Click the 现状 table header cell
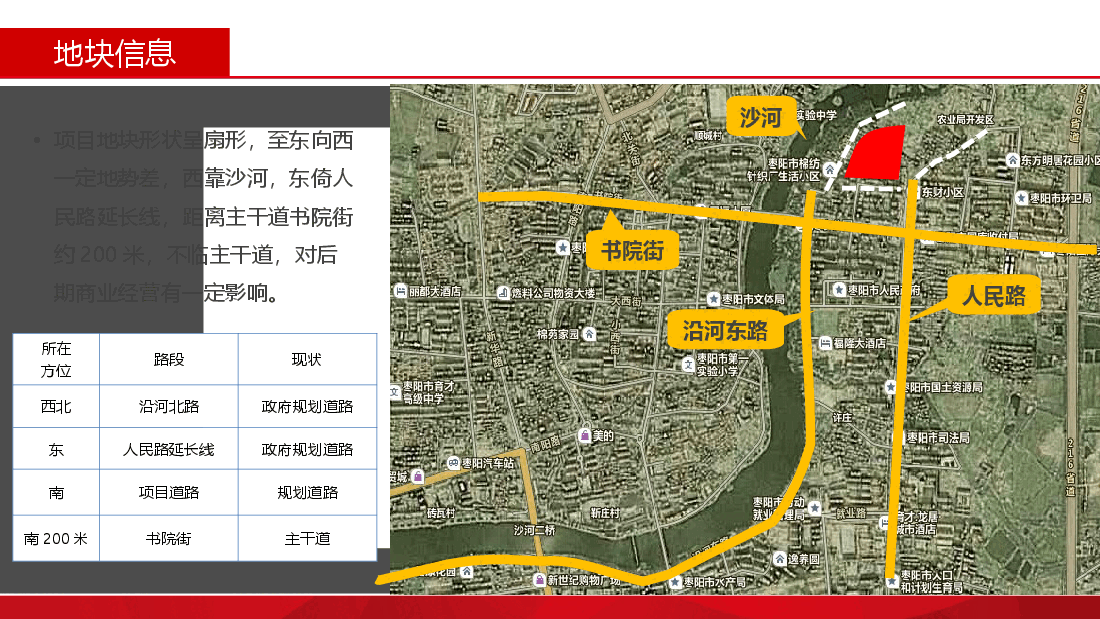The height and width of the screenshot is (619, 1100). [307, 359]
